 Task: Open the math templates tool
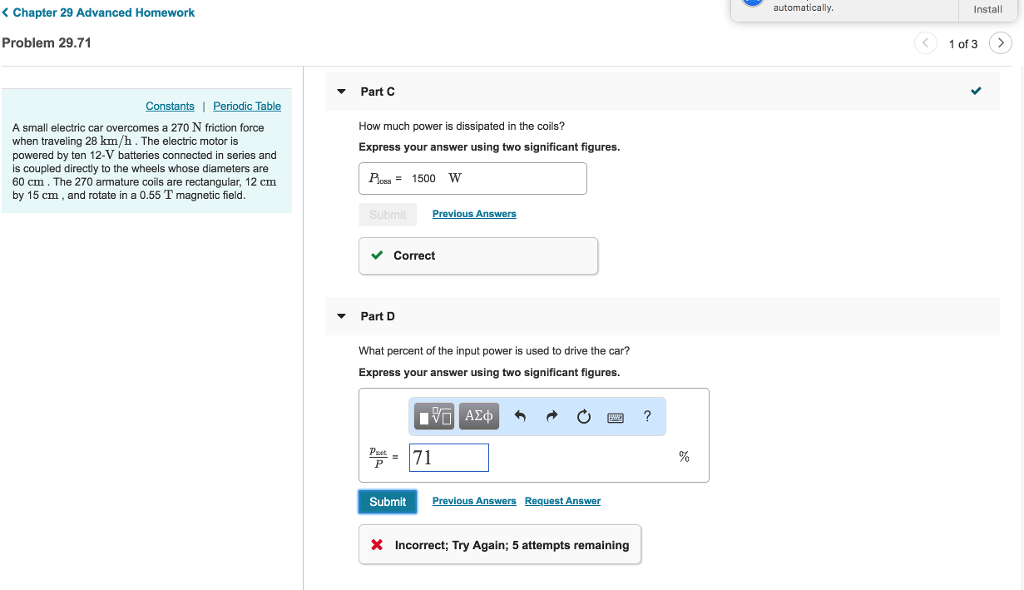(437, 416)
